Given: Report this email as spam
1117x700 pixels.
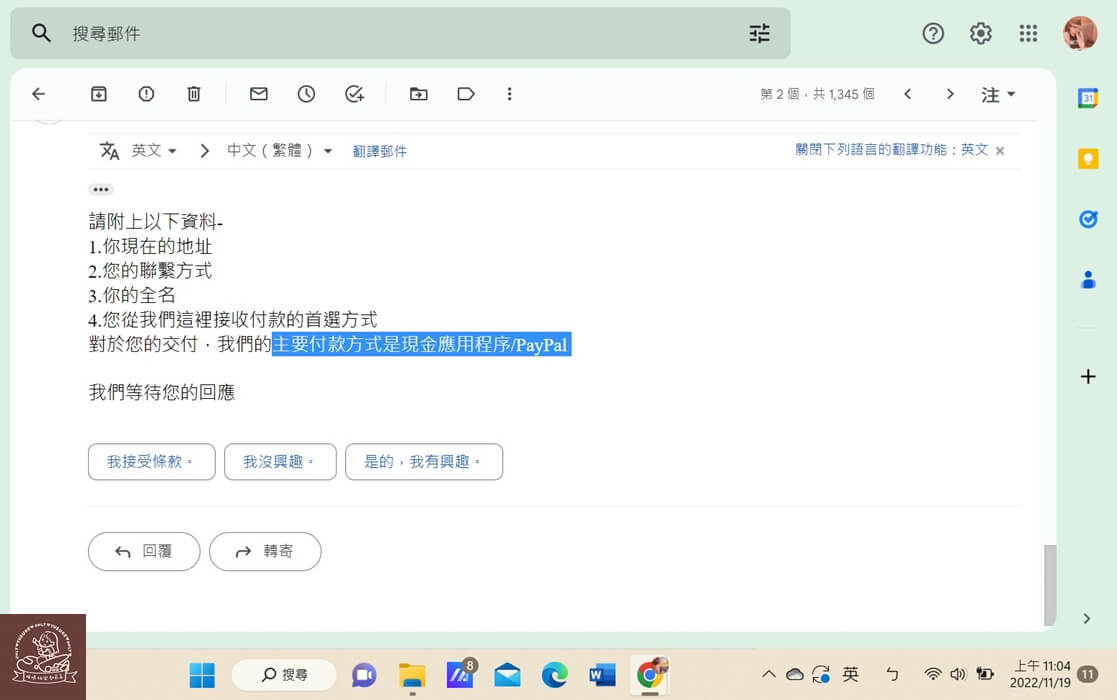Looking at the screenshot, I should click(146, 93).
